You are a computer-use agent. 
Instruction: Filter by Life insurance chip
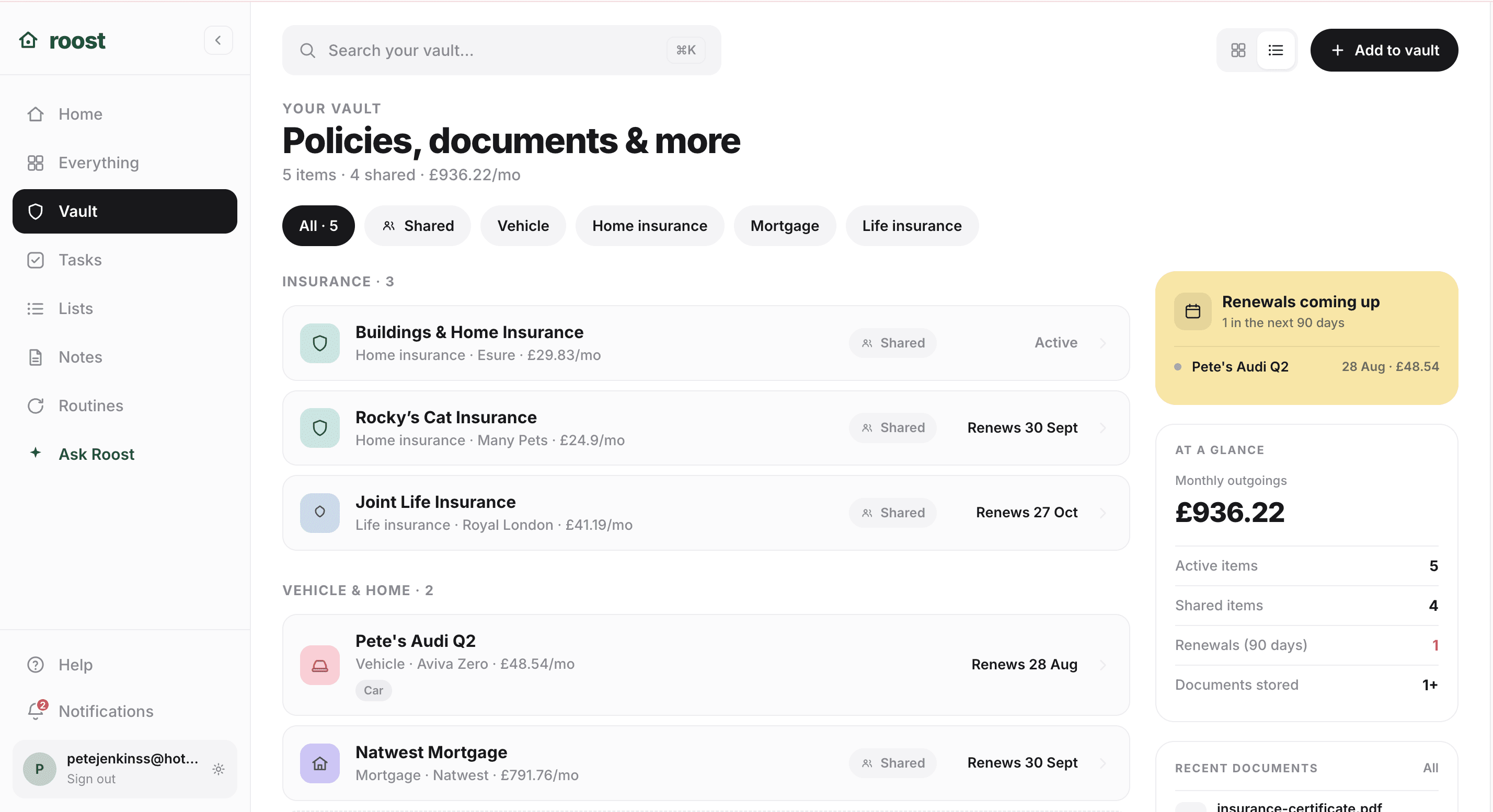tap(912, 226)
